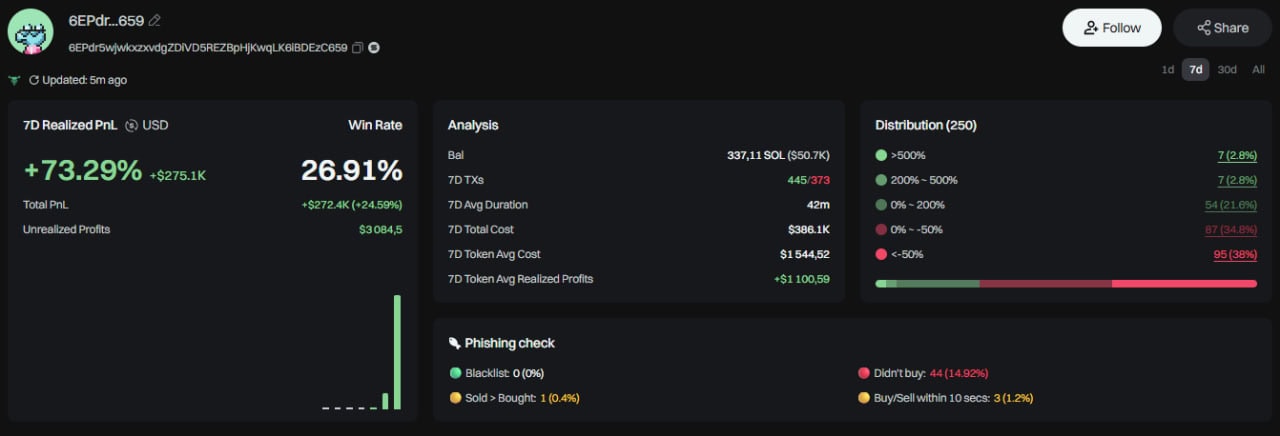The image size is (1280, 436).
Task: Open the 200% ~ 500% count link
Action: [1237, 180]
